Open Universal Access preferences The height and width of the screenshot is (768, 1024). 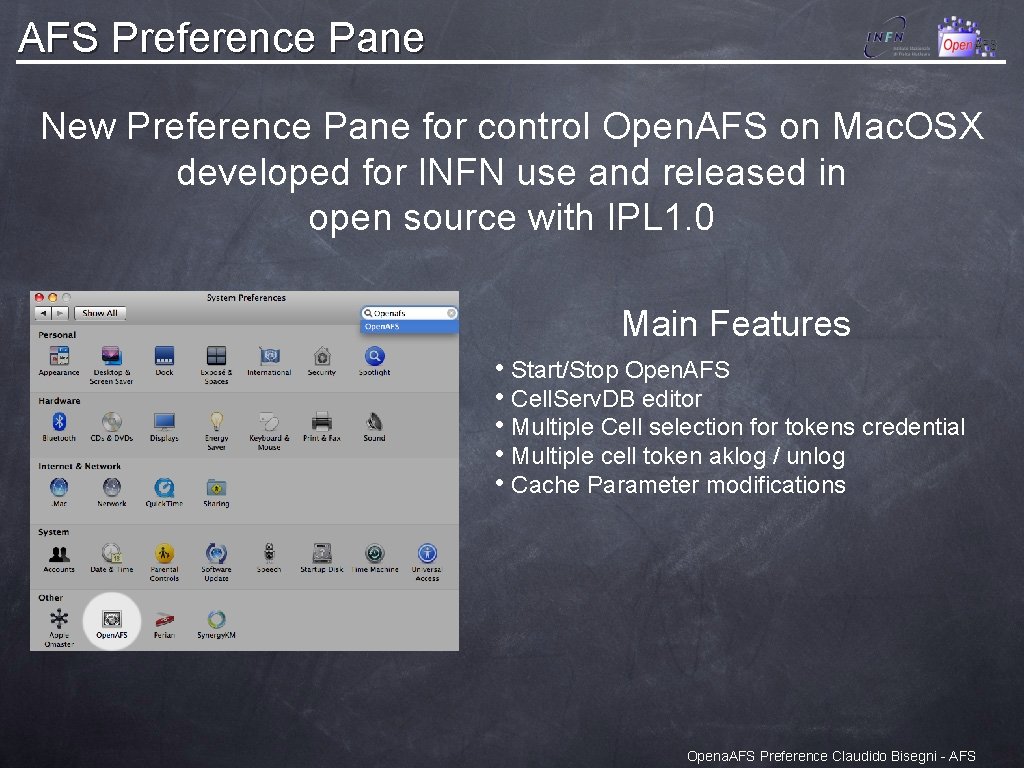(x=427, y=562)
